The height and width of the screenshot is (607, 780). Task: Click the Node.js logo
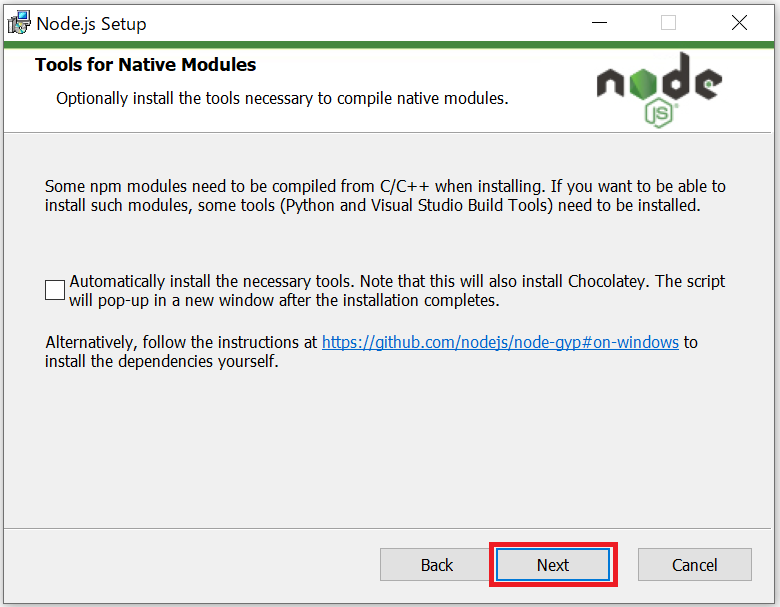click(659, 90)
